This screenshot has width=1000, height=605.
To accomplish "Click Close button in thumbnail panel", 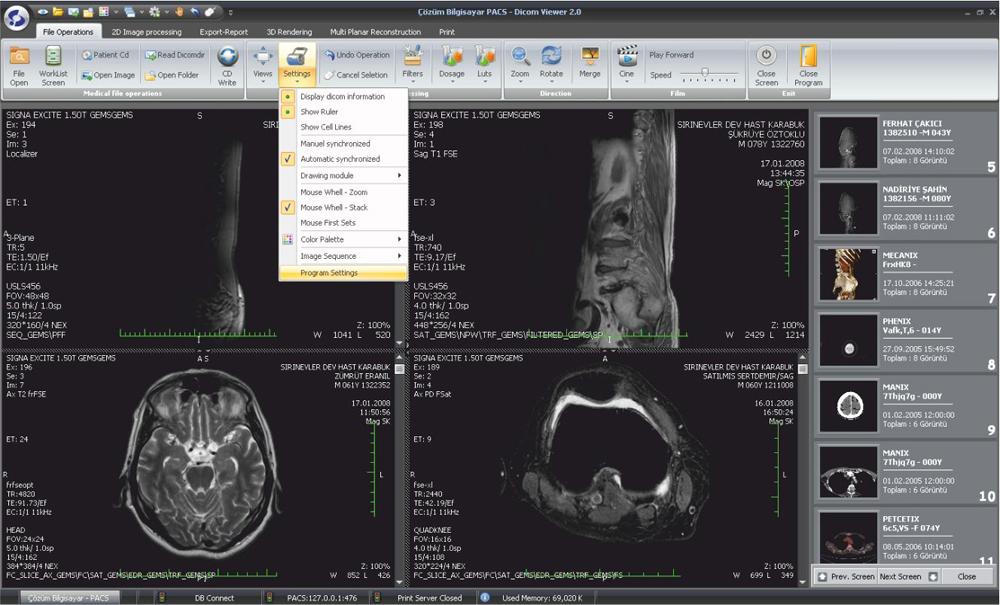I will click(x=966, y=576).
